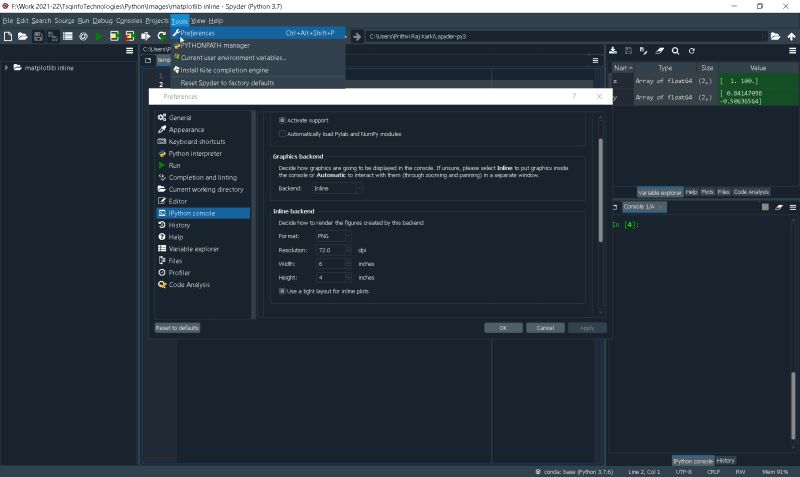800x477 pixels.
Task: Click the working directory path field
Action: coord(565,36)
